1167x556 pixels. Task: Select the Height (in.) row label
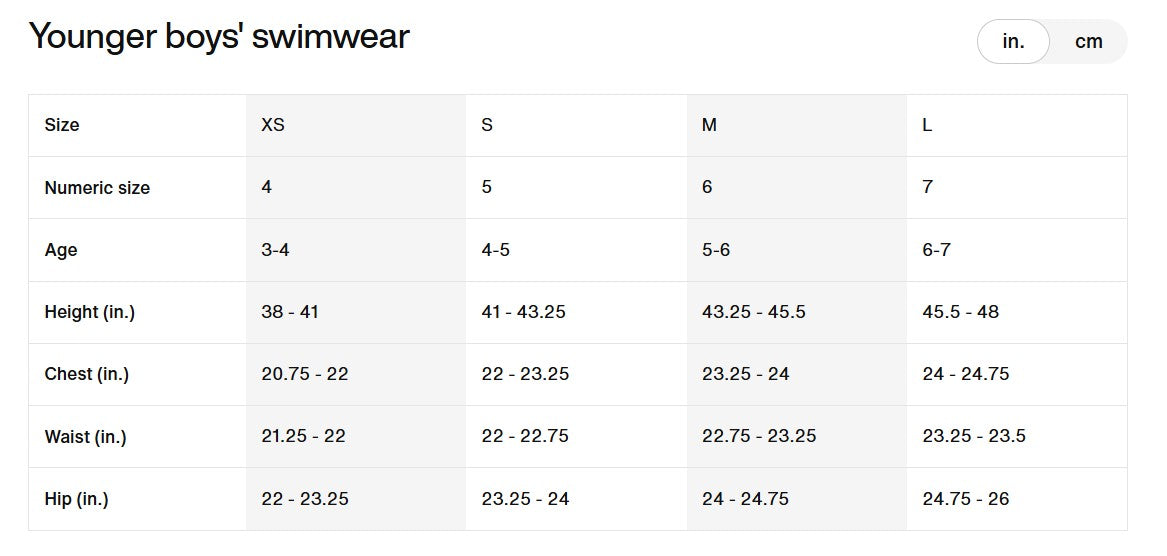tap(90, 312)
